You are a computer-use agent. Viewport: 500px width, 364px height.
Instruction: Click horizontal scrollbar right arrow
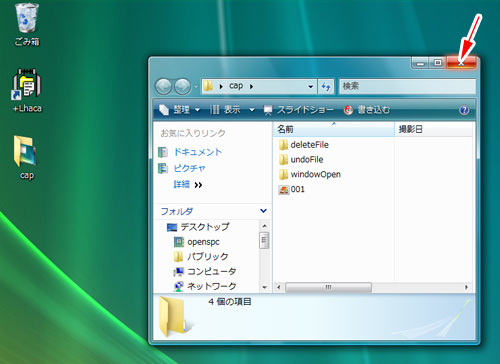[x=466, y=287]
